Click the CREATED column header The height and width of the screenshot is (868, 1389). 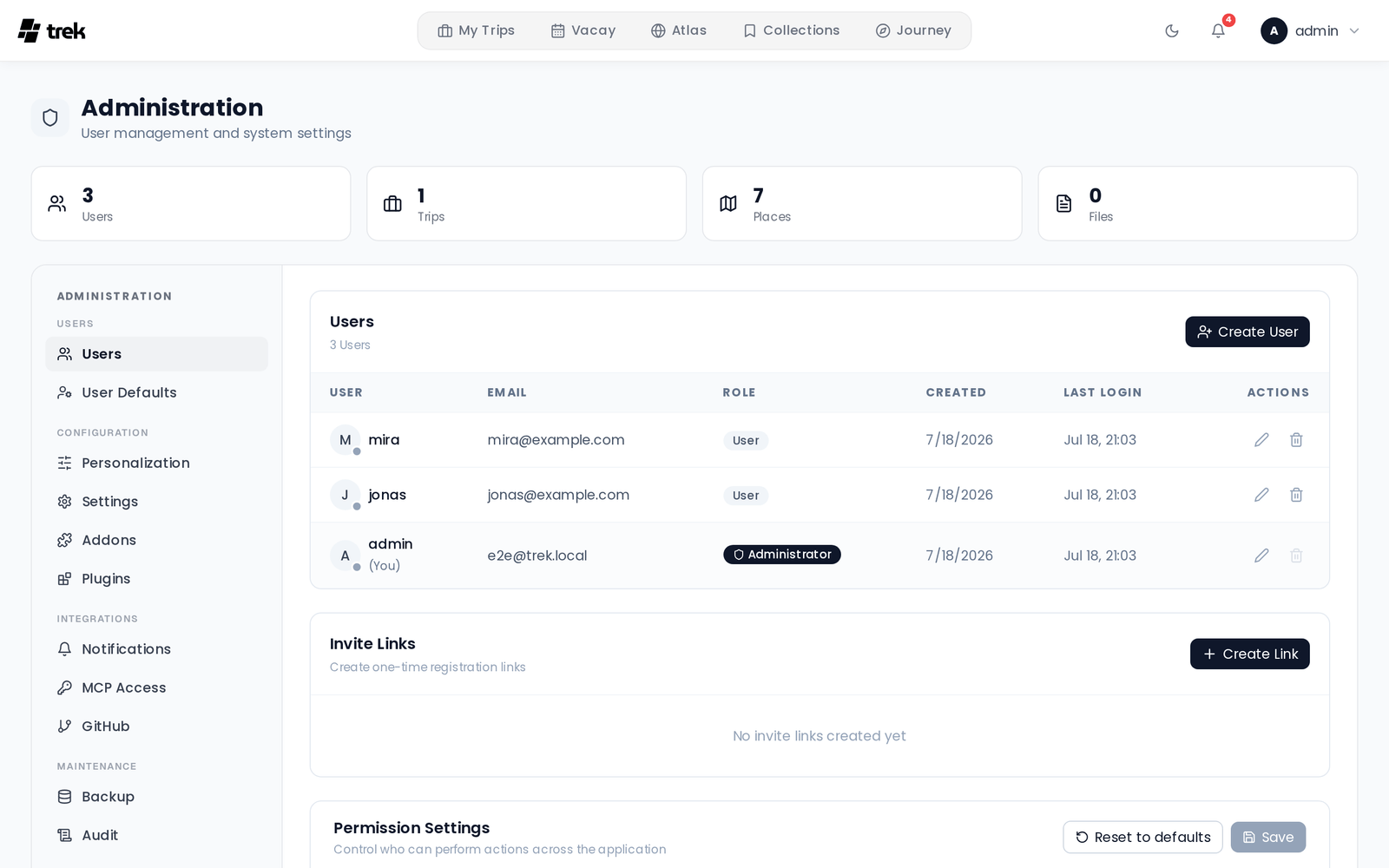(956, 392)
